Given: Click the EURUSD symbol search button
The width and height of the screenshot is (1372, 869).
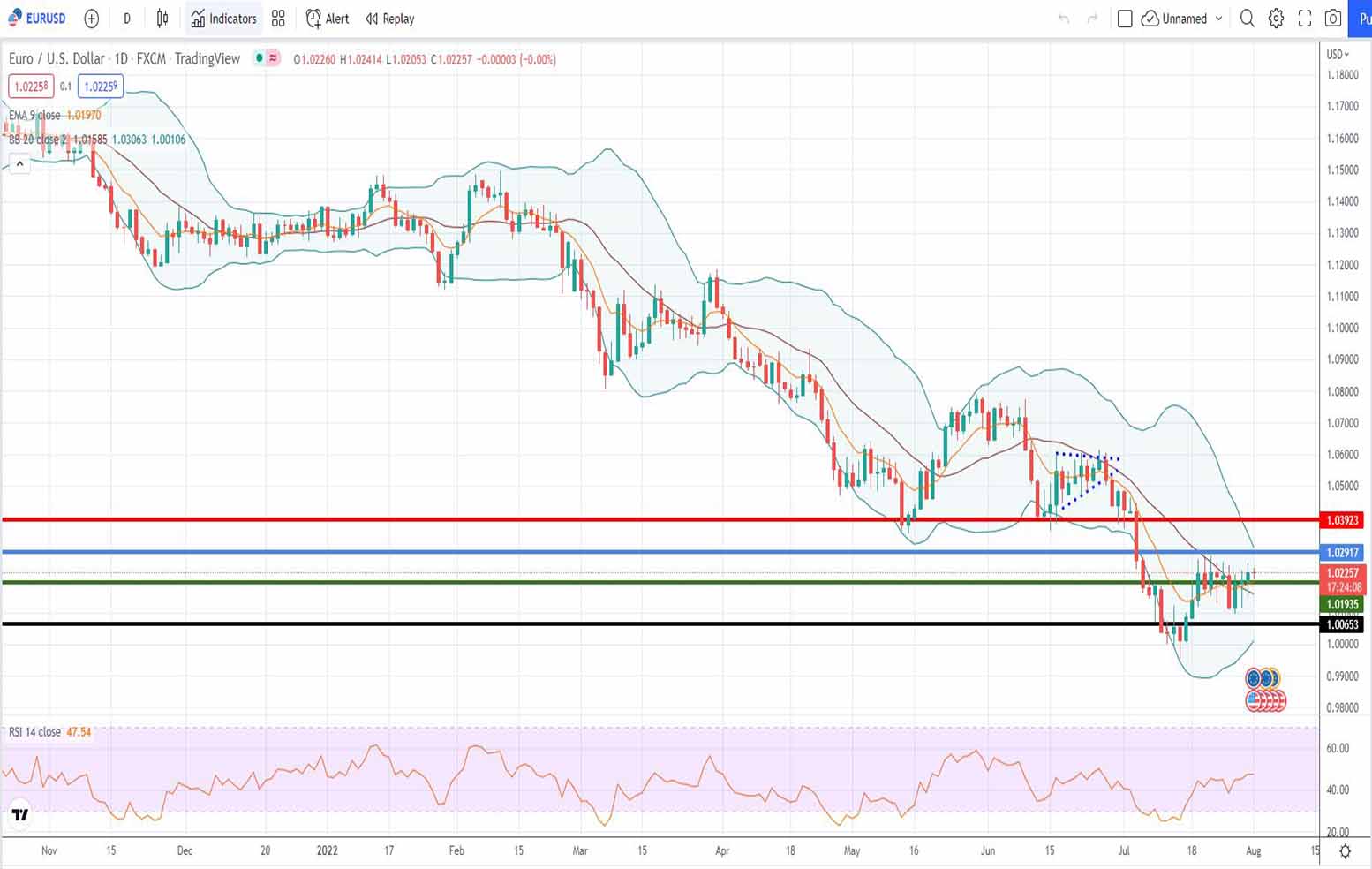Looking at the screenshot, I should [x=37, y=19].
